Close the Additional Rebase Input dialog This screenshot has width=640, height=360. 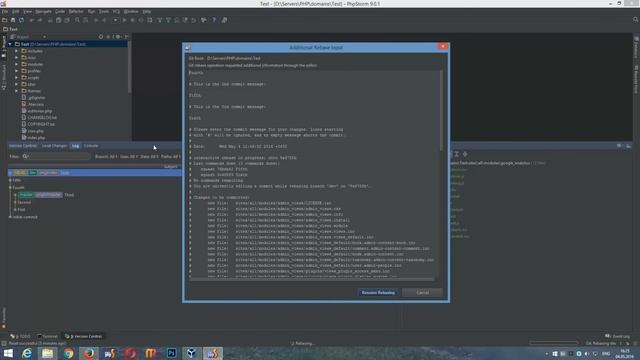443,47
